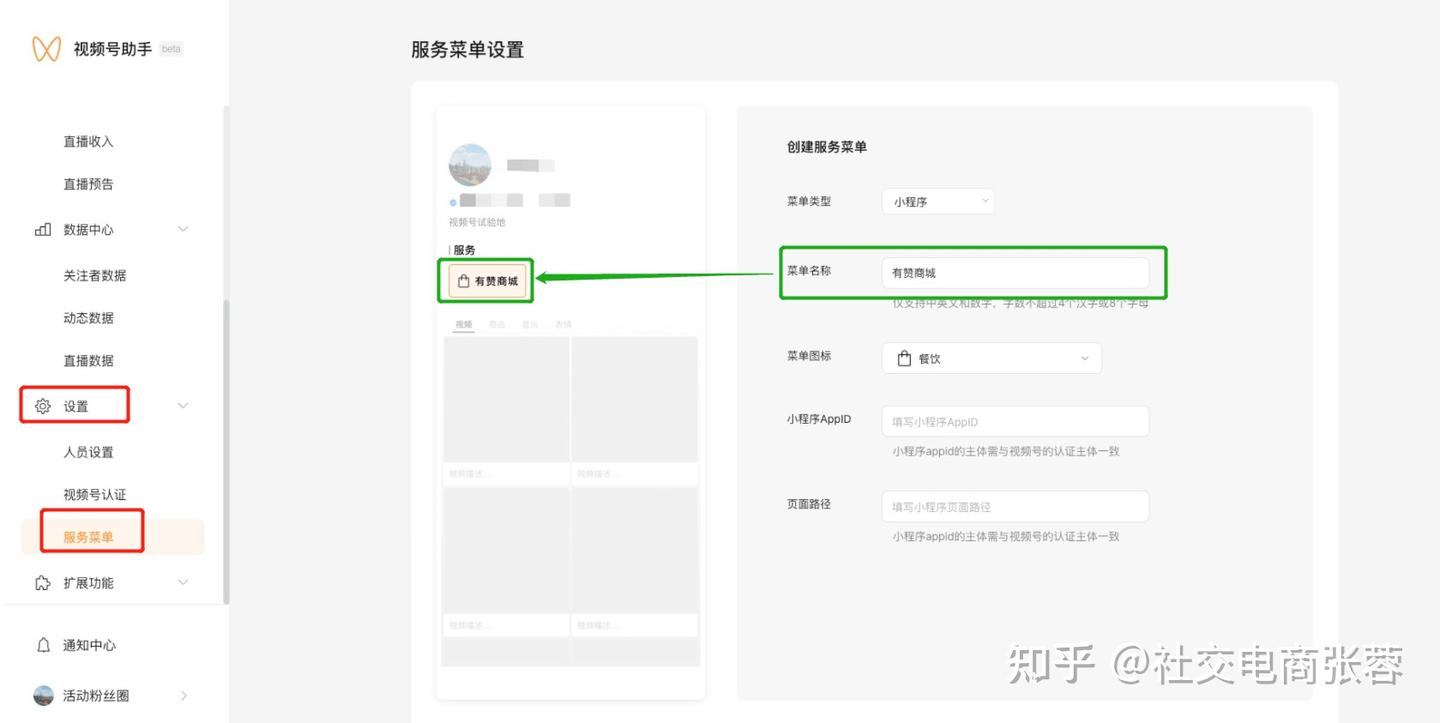1440x723 pixels.
Task: View 直播数据 in the sidebar
Action: tap(89, 361)
